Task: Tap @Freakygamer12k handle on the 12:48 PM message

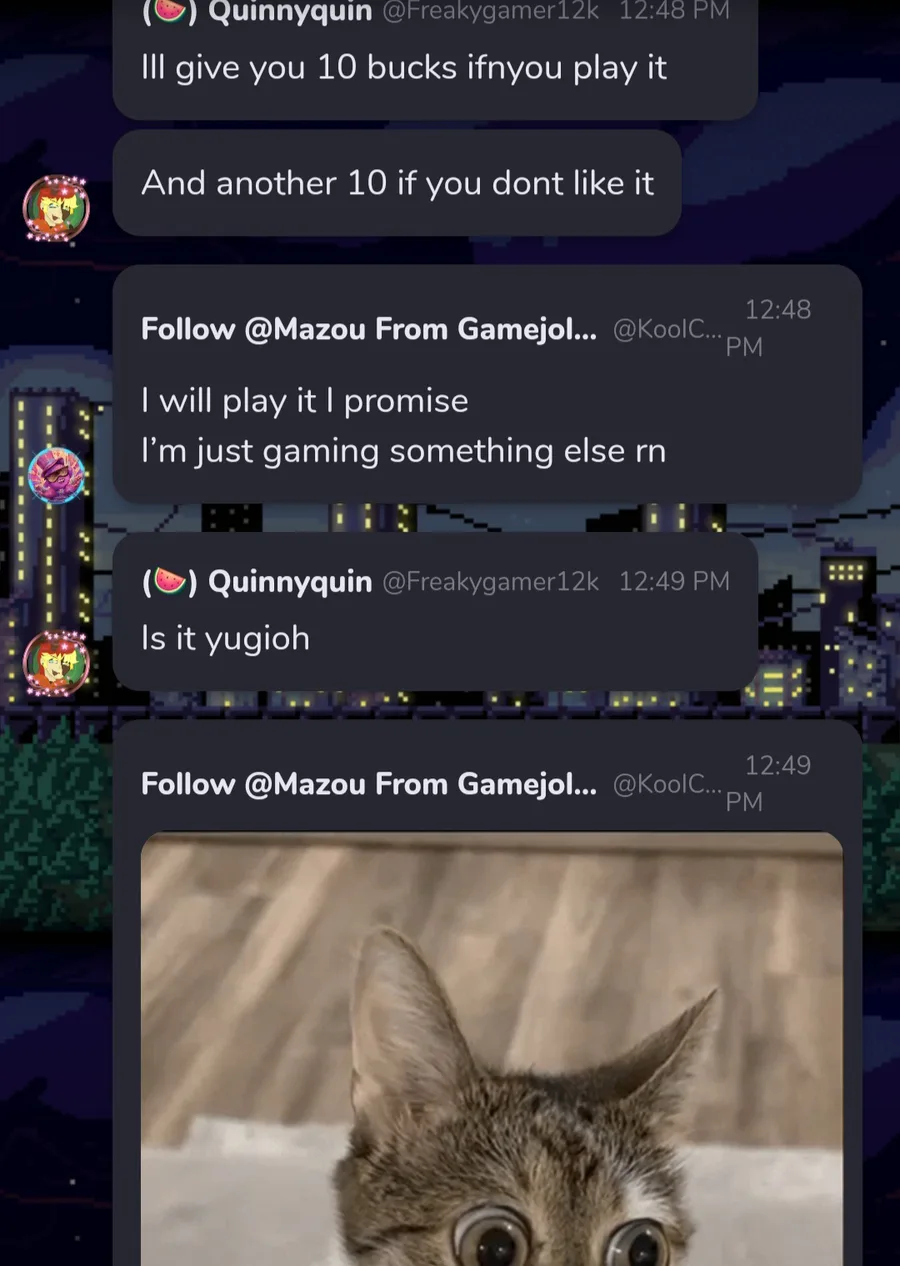Action: [x=491, y=12]
